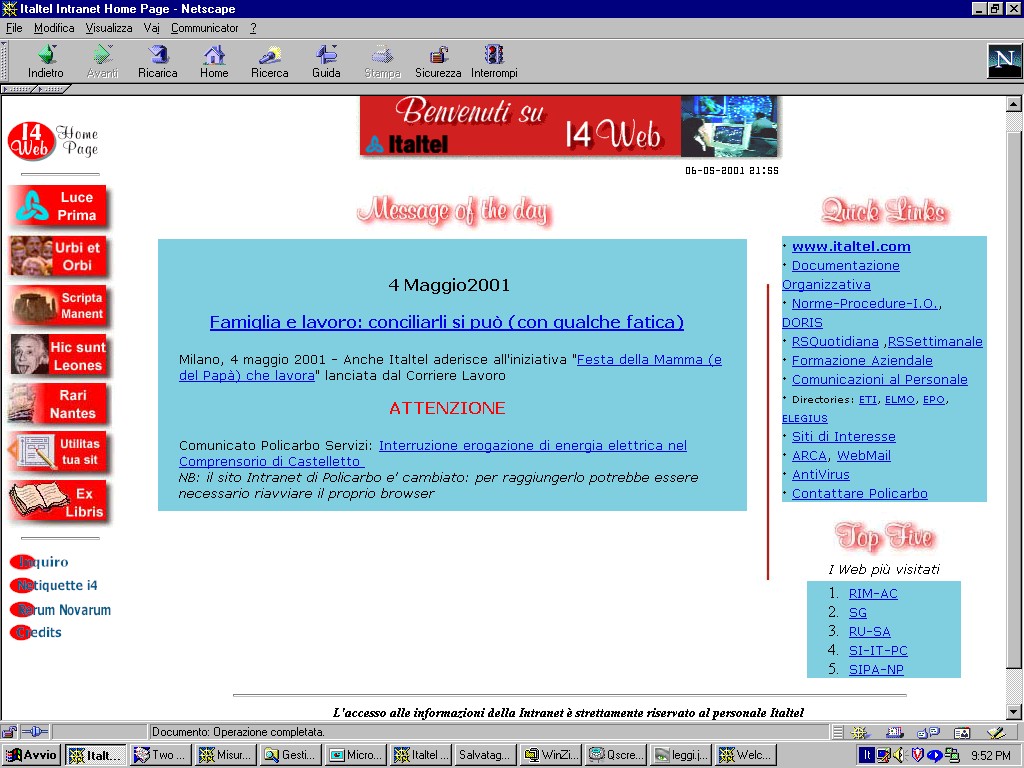1024x768 pixels.
Task: Reload the page with Ricarica
Action: coord(157,61)
